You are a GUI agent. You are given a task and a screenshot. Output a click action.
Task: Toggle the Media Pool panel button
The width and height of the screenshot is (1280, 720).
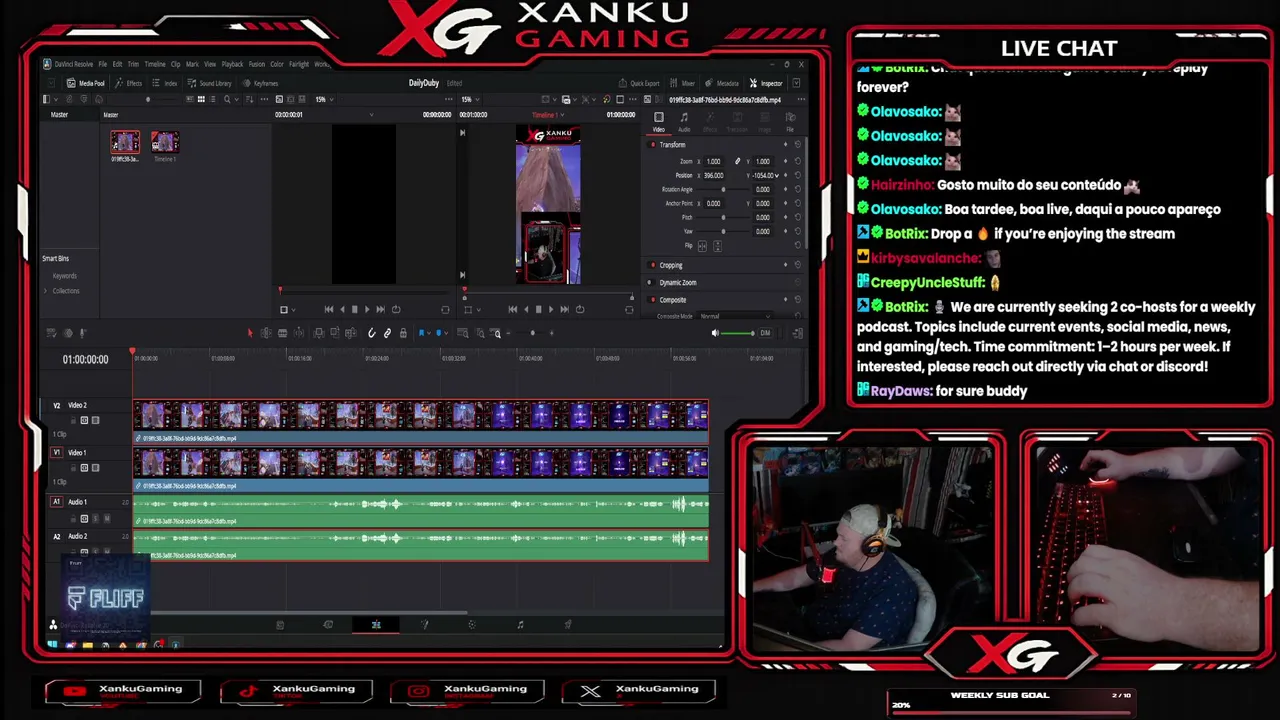[86, 83]
